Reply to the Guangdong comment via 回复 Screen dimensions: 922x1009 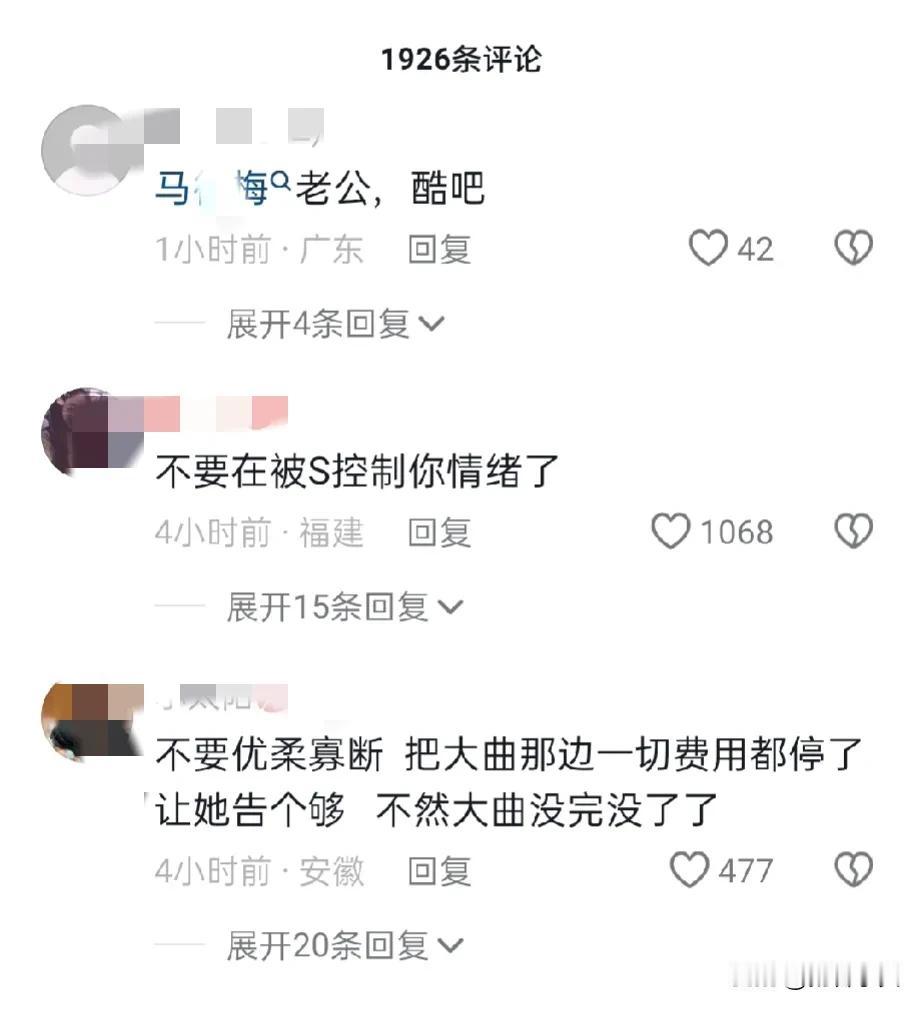(440, 249)
